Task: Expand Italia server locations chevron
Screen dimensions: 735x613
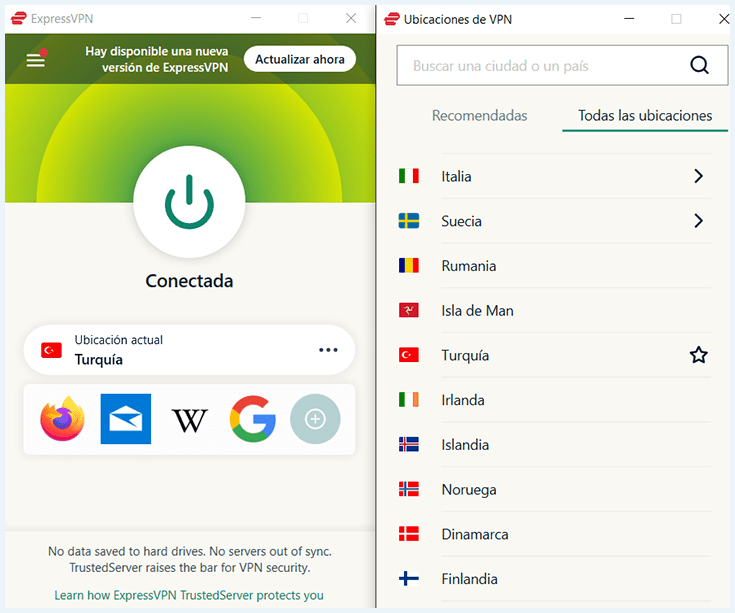Action: 698,176
